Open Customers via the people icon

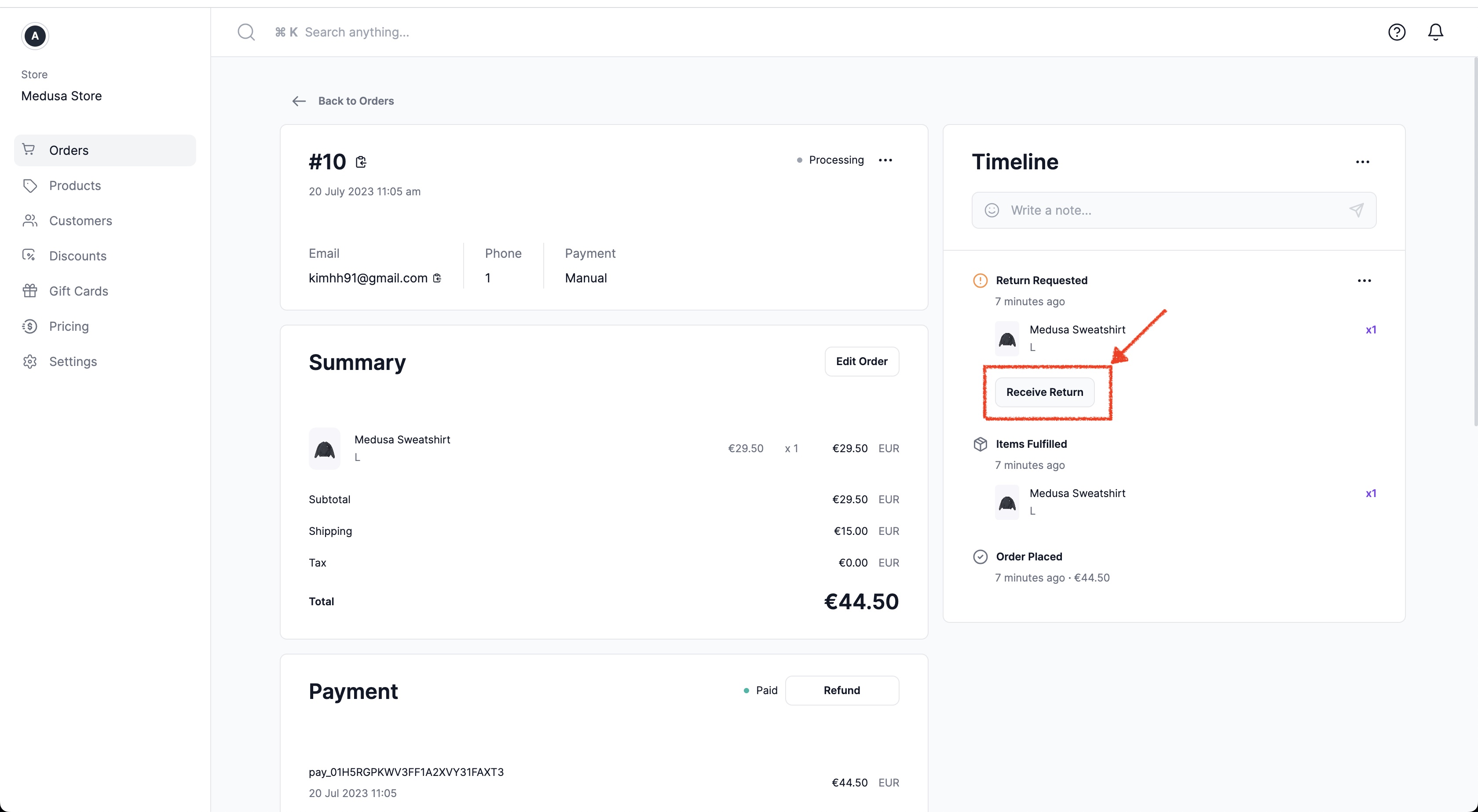click(30, 220)
